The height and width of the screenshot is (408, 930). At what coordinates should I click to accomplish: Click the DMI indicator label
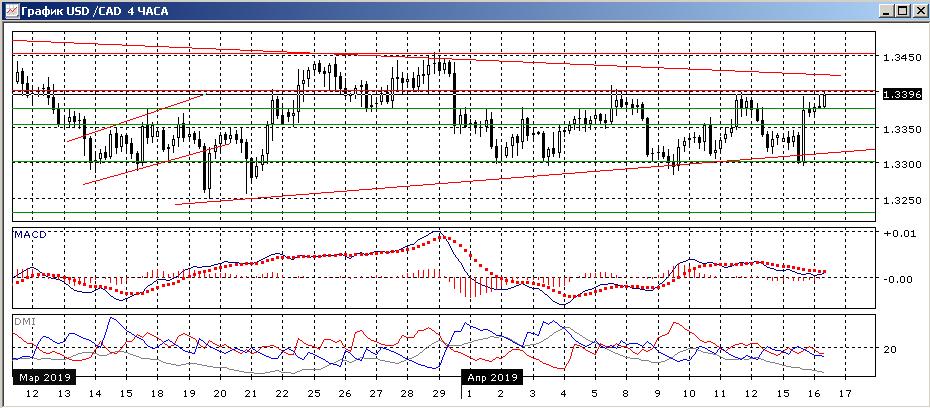pyautogui.click(x=24, y=320)
